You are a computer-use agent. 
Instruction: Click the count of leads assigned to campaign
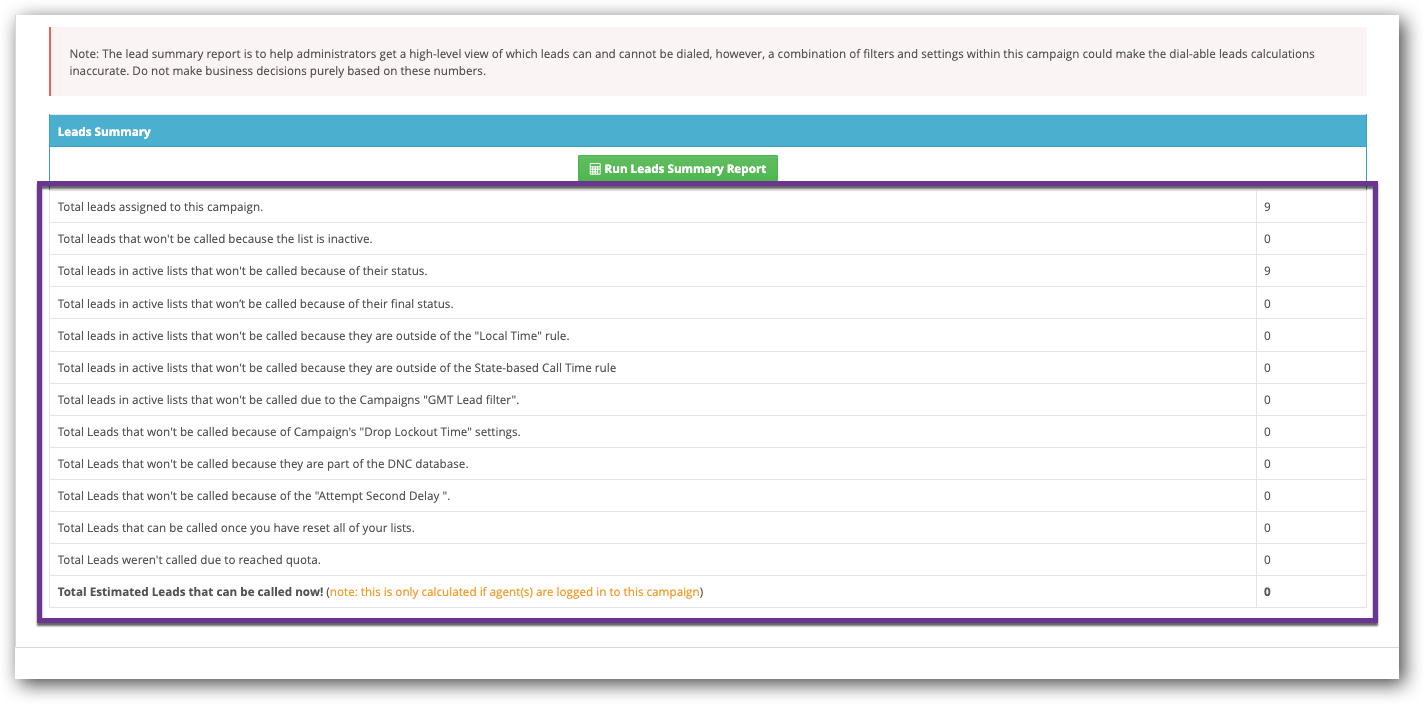[1266, 206]
